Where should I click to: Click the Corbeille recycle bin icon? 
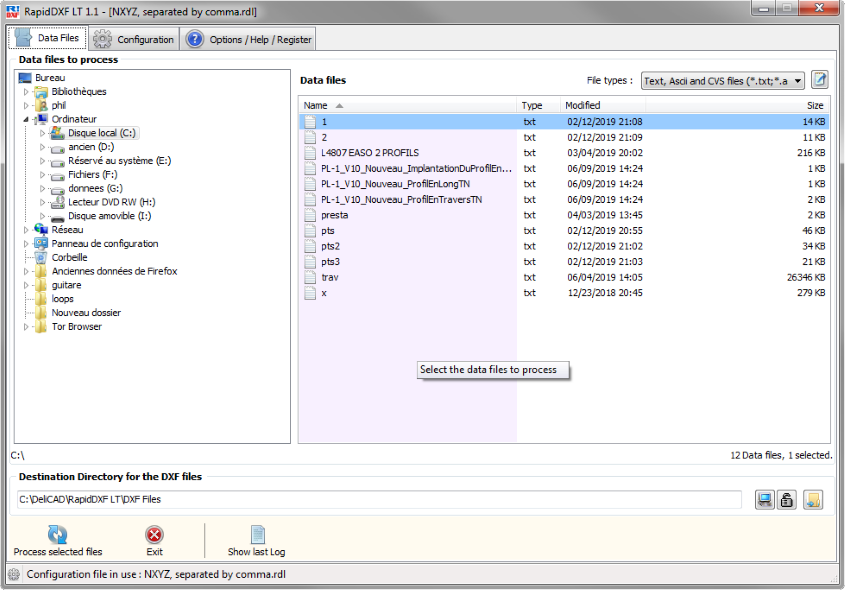tap(41, 258)
